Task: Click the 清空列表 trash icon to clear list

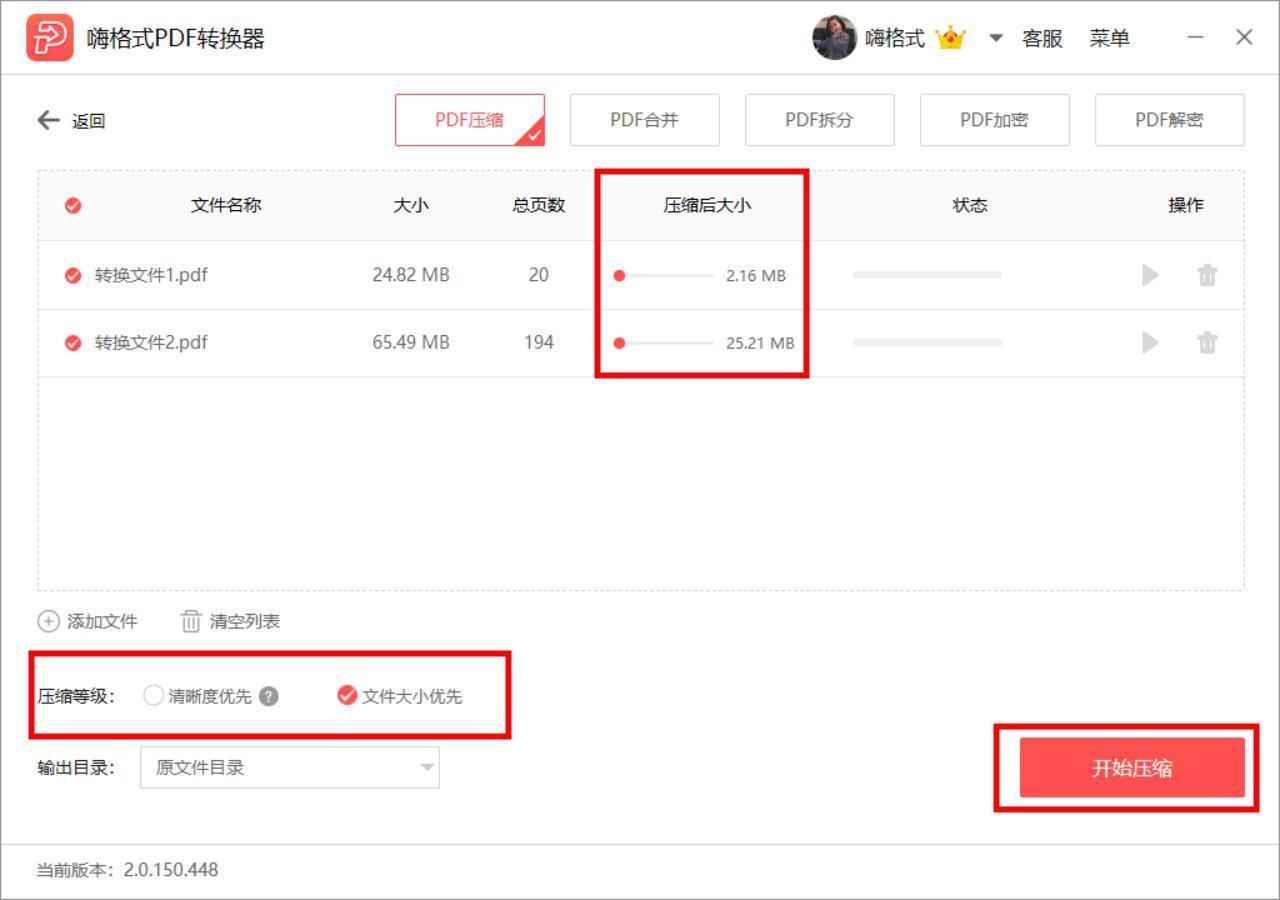Action: 190,621
